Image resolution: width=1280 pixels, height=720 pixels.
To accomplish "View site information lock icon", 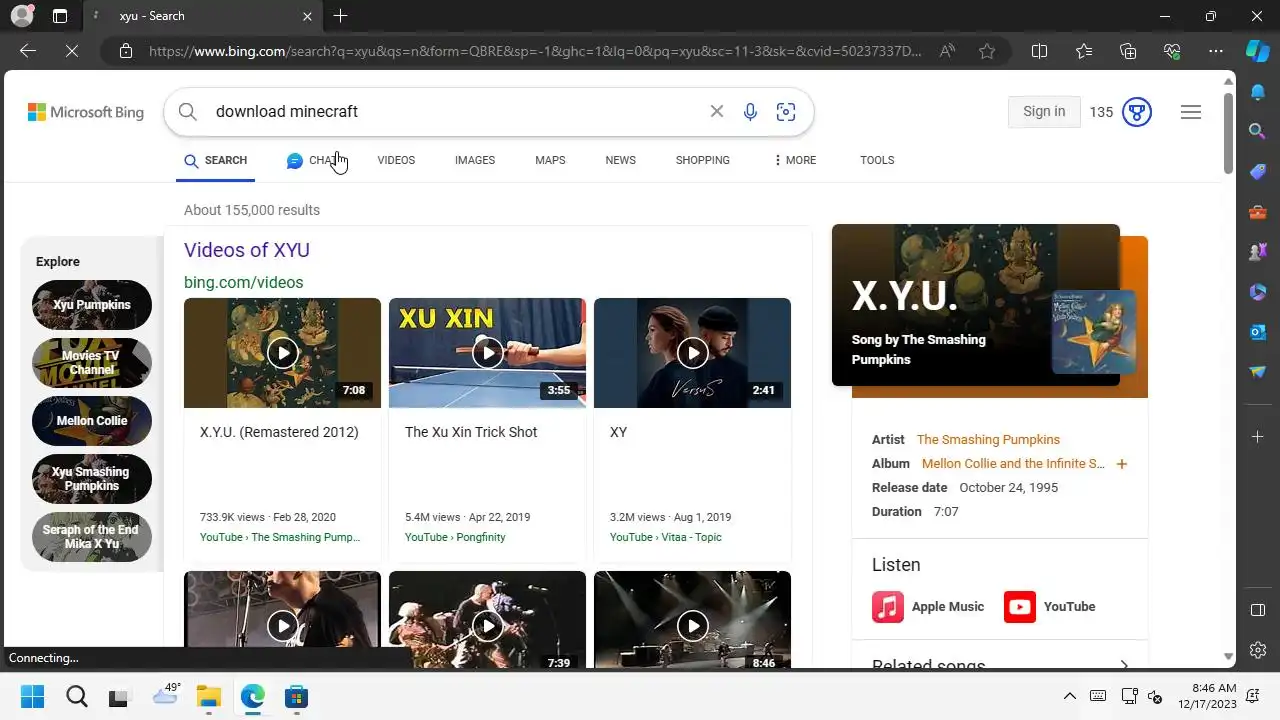I will 126,51.
